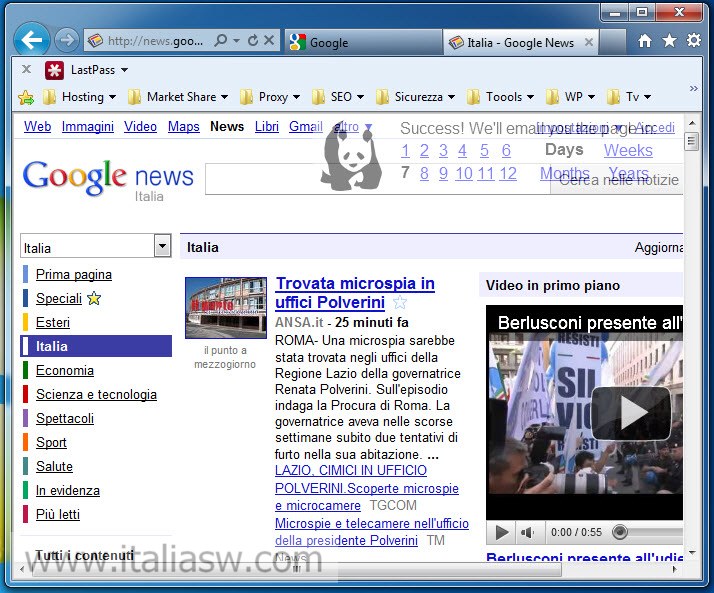The height and width of the screenshot is (593, 714).
Task: Open the Market Share favorites folder
Action: tap(178, 97)
